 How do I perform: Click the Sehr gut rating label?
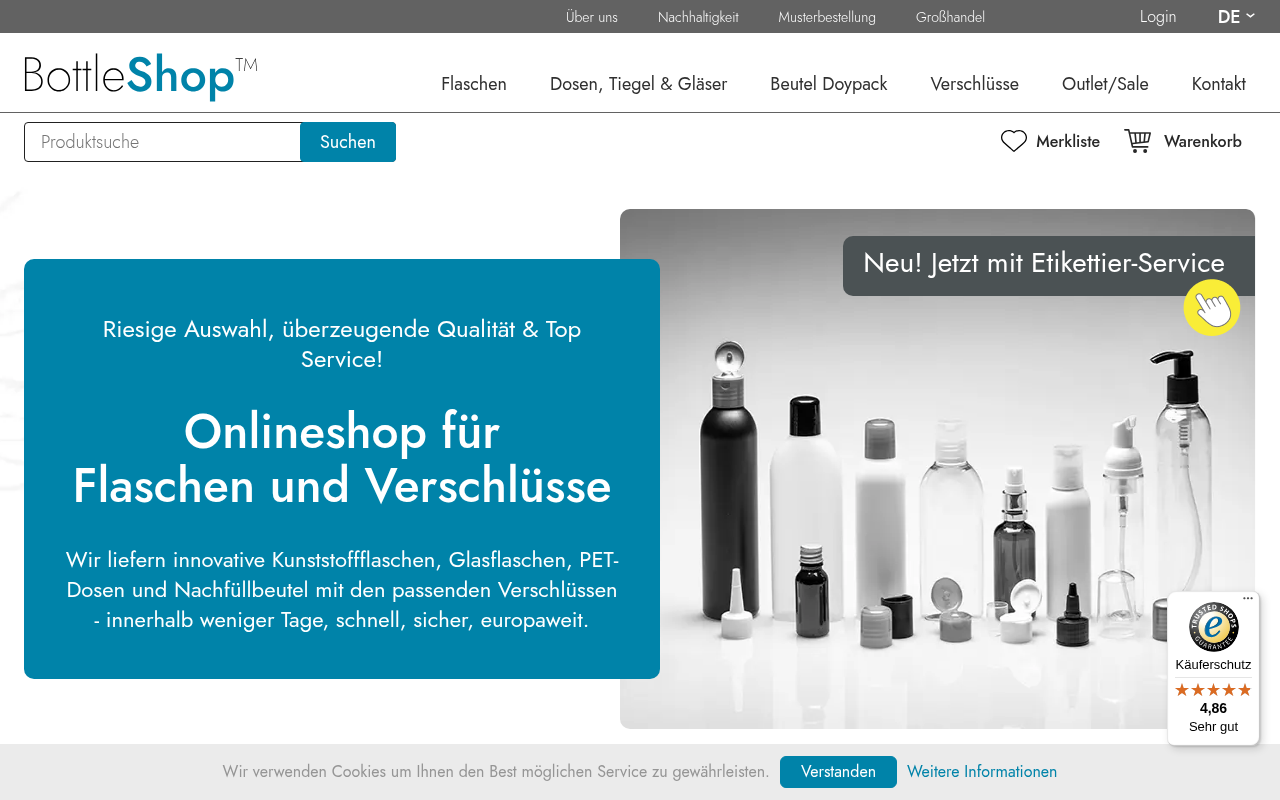pyautogui.click(x=1213, y=727)
